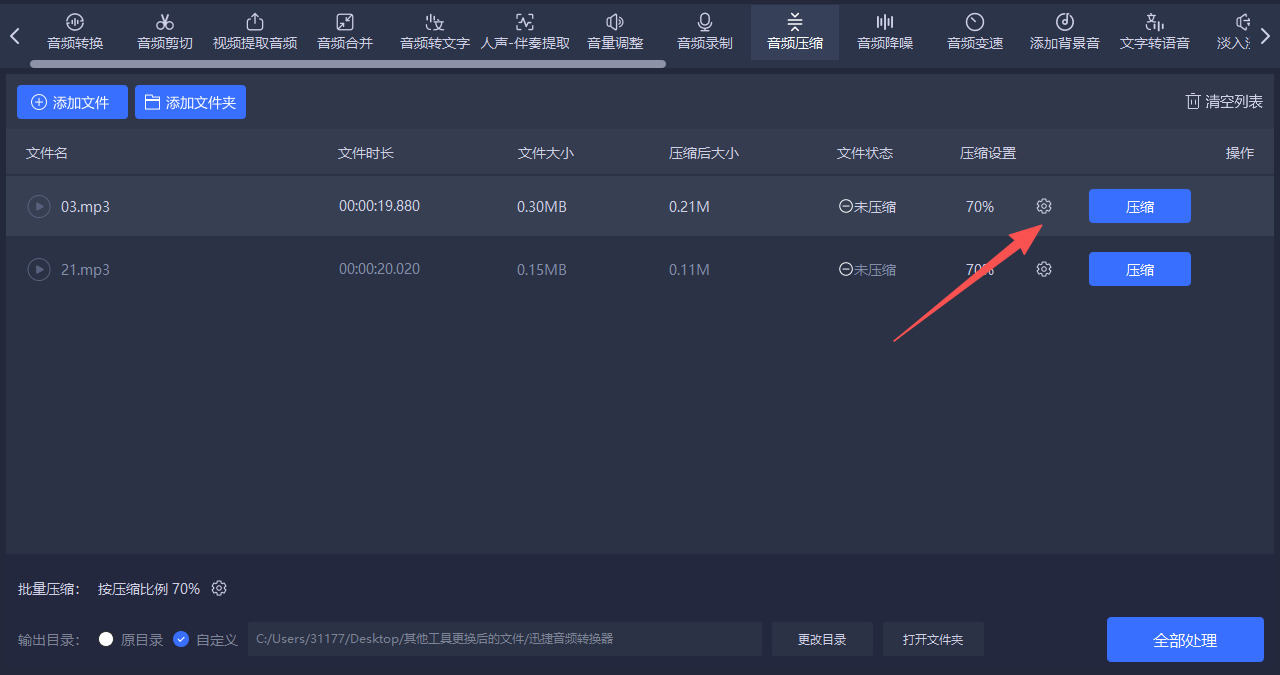Click duration 00:00:19.880
The image size is (1280, 675).
[x=379, y=206]
